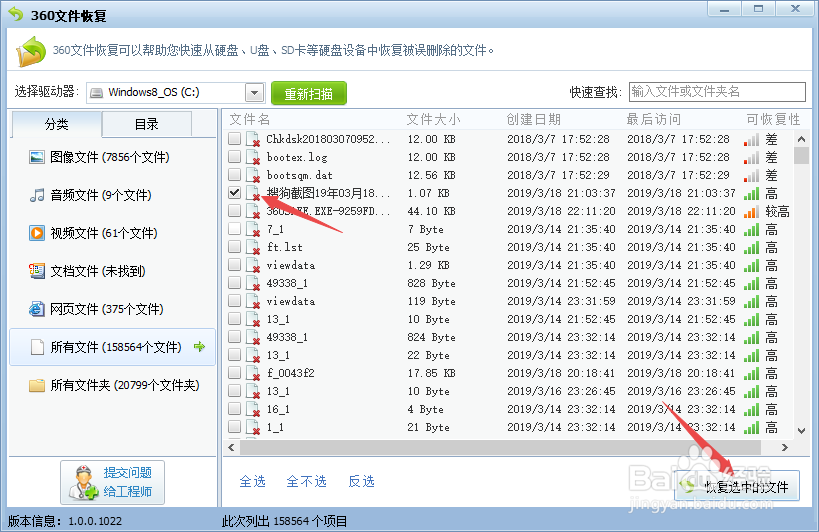Click the file list scroll up arrow
819x532 pixels.
[x=801, y=139]
